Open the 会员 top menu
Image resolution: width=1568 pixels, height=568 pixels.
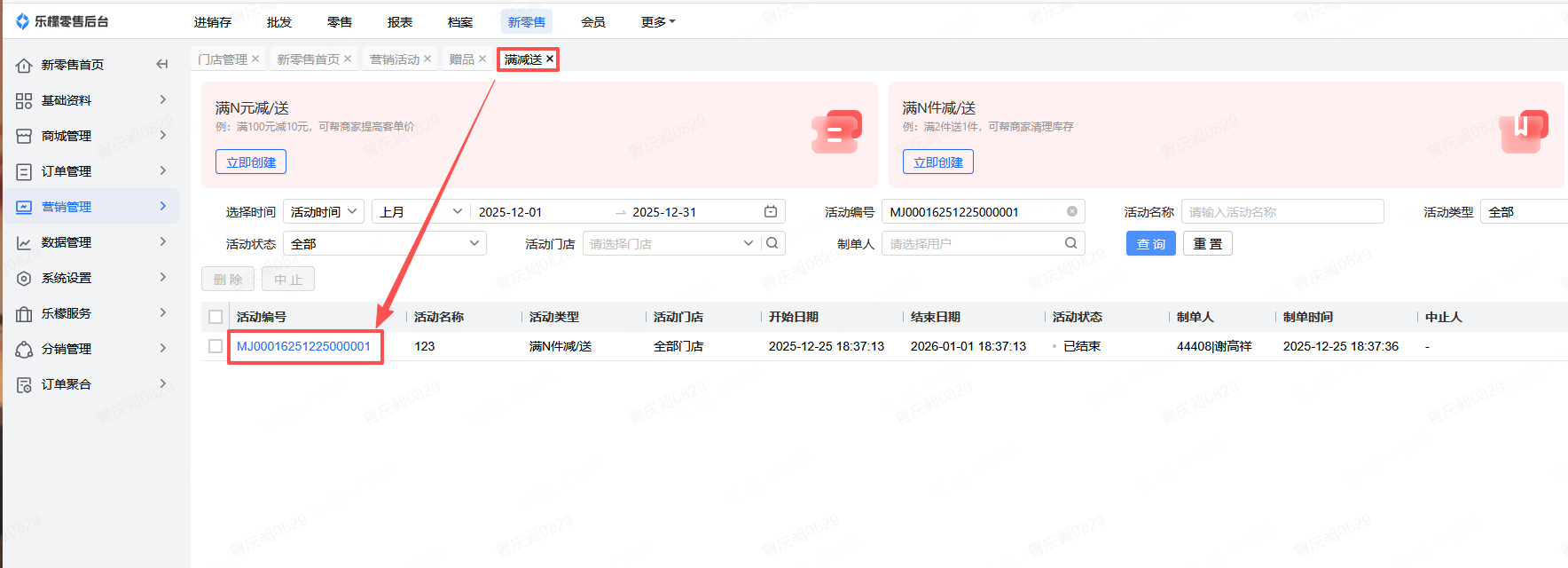coord(593,21)
